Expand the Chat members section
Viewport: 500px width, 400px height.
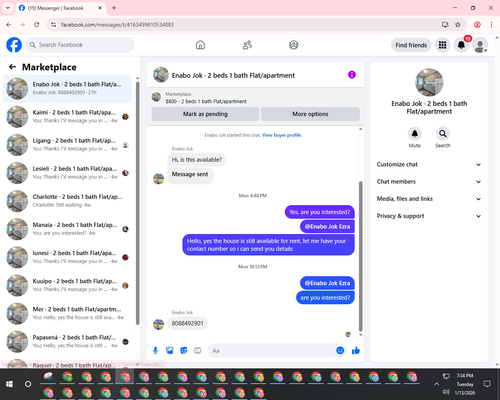pos(429,182)
